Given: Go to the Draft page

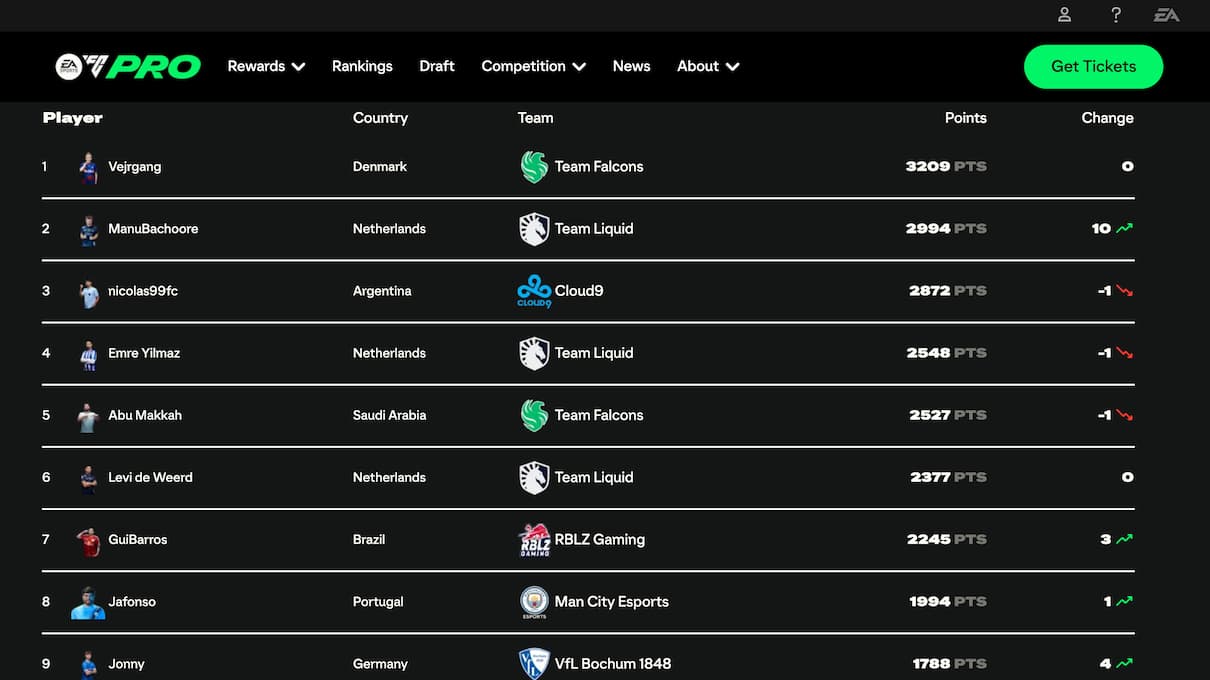Looking at the screenshot, I should click(x=437, y=66).
